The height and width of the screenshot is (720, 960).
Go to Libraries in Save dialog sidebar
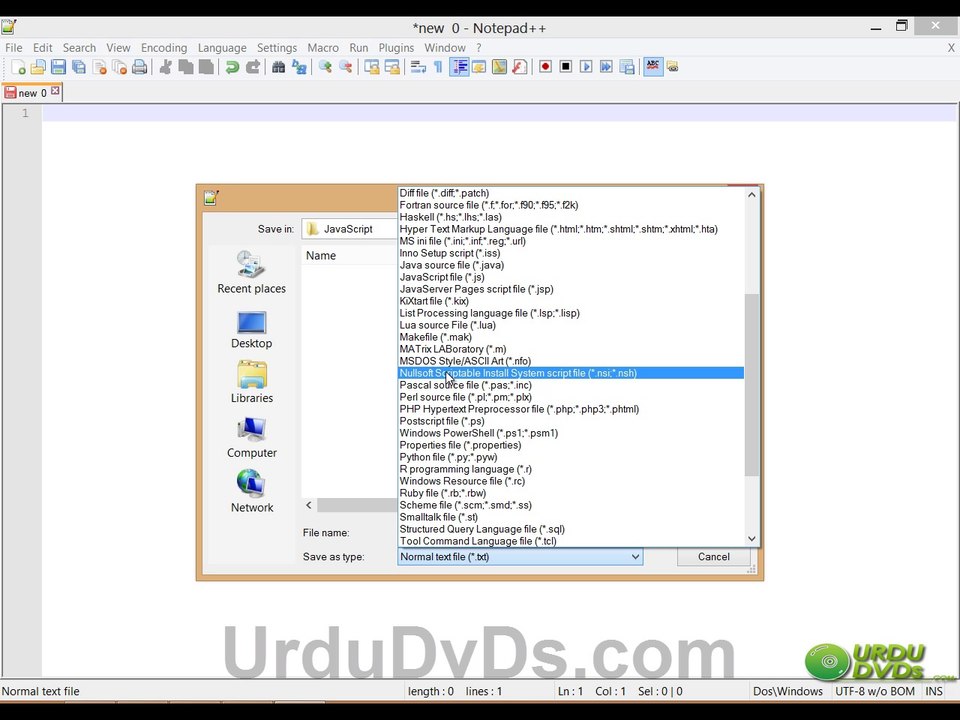coord(251,382)
